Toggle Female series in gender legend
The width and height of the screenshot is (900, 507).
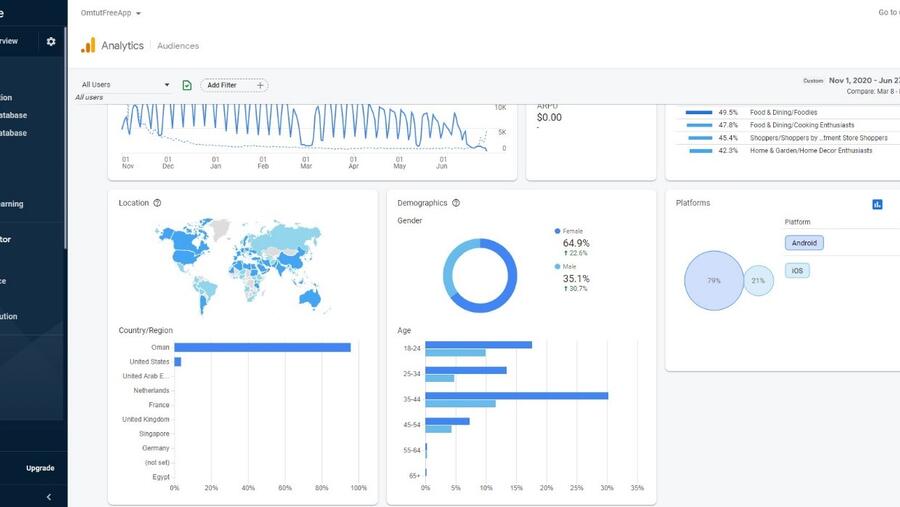(x=572, y=231)
